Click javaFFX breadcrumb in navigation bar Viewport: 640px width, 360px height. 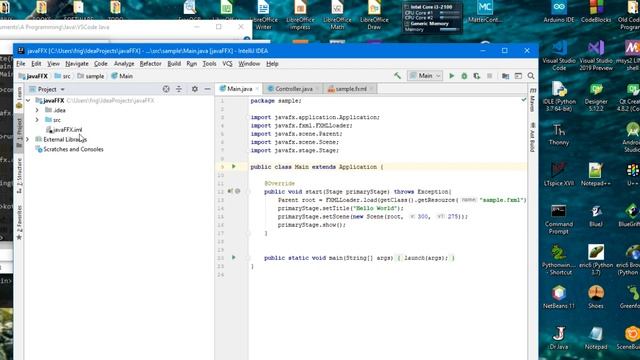(33, 76)
